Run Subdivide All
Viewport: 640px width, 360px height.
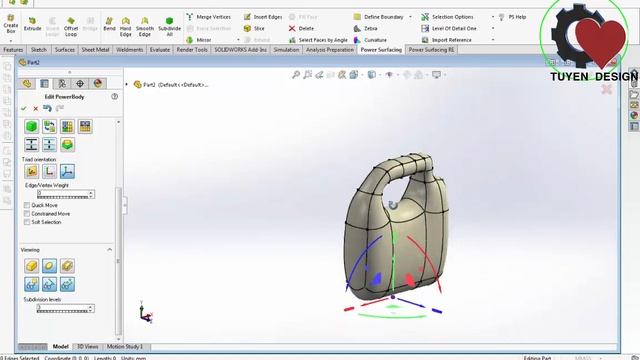[x=169, y=27]
